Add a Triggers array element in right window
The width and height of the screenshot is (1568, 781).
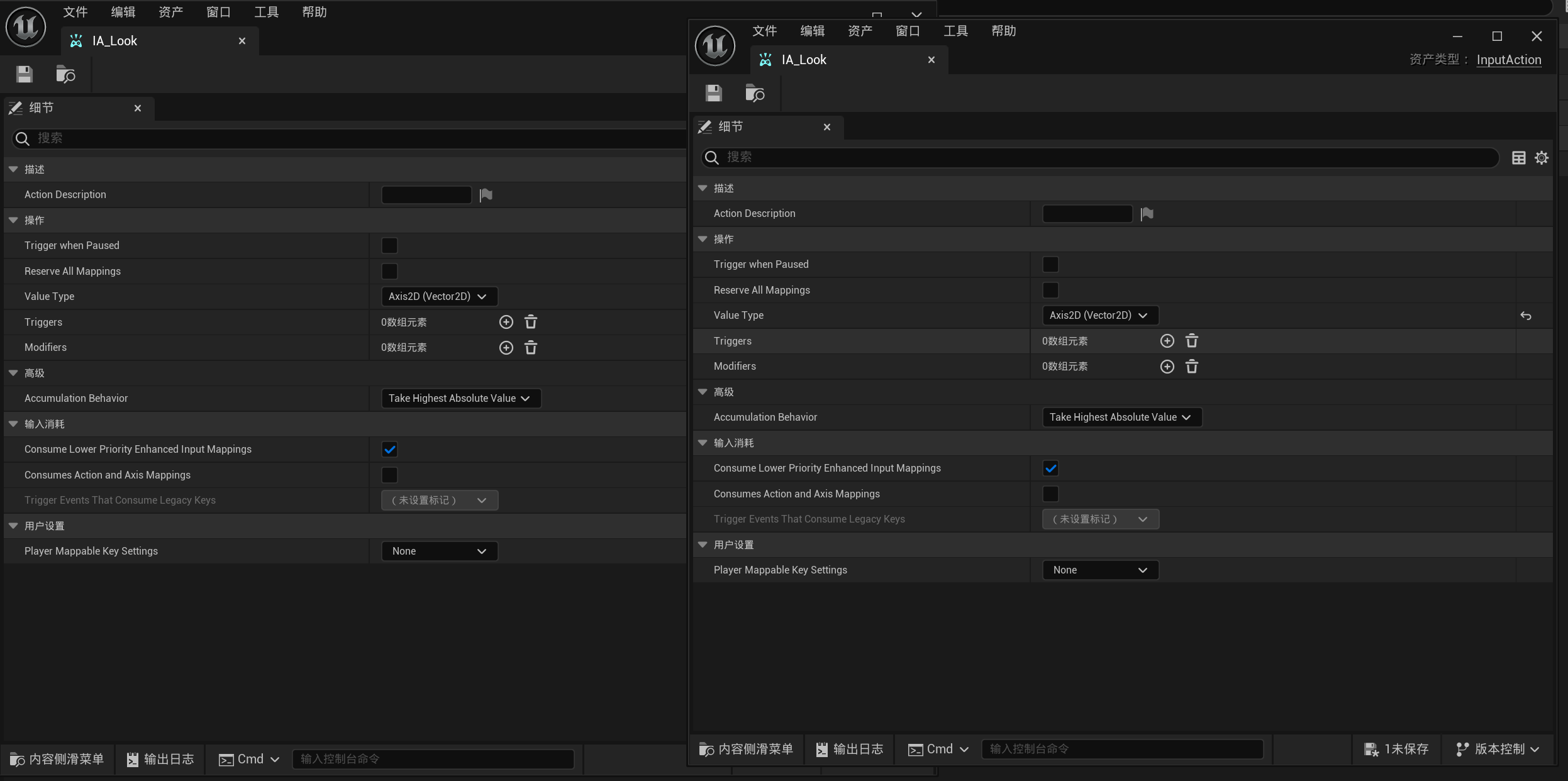(1167, 341)
